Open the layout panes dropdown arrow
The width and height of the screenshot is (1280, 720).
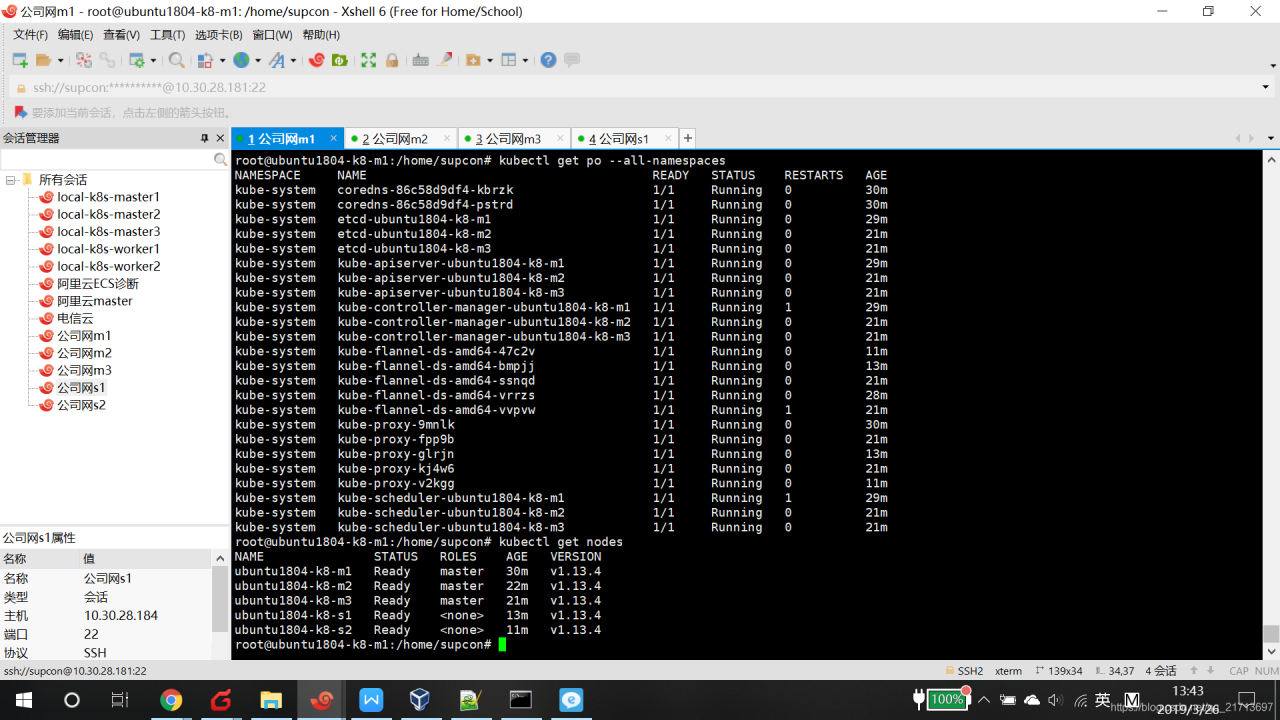(526, 60)
